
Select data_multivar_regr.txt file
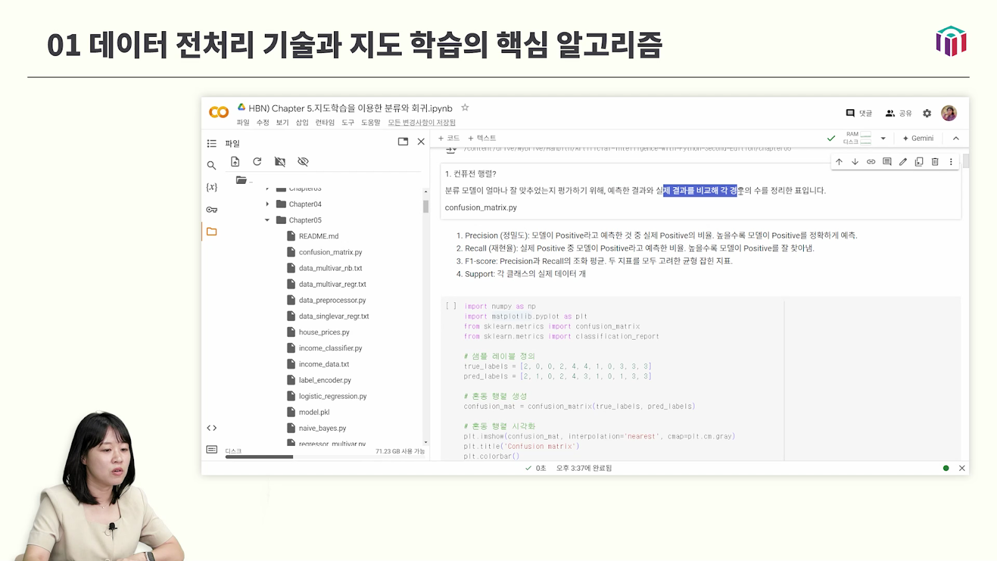tap(333, 284)
